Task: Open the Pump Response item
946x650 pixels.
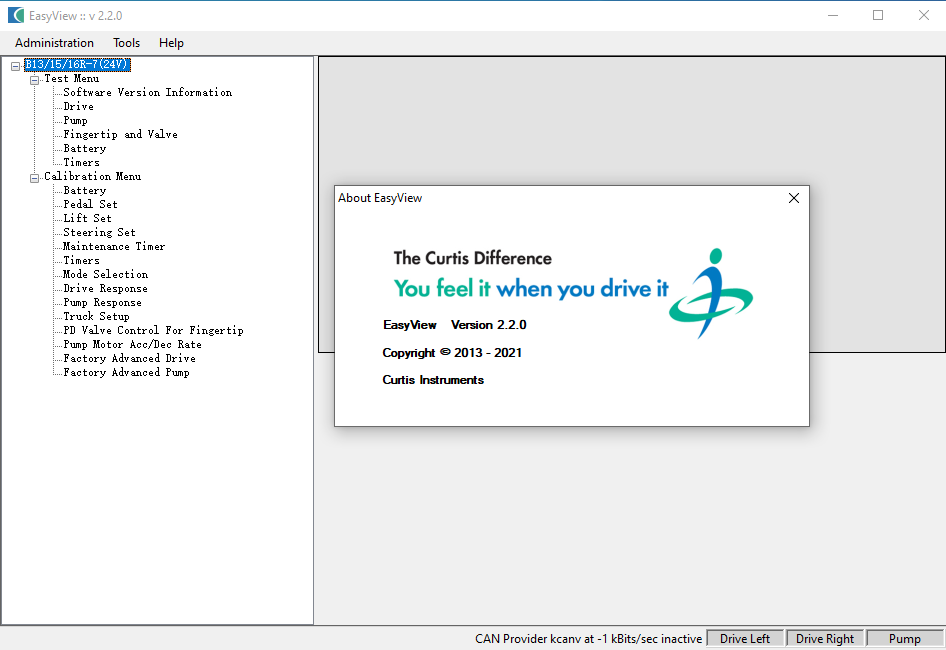Action: (102, 302)
